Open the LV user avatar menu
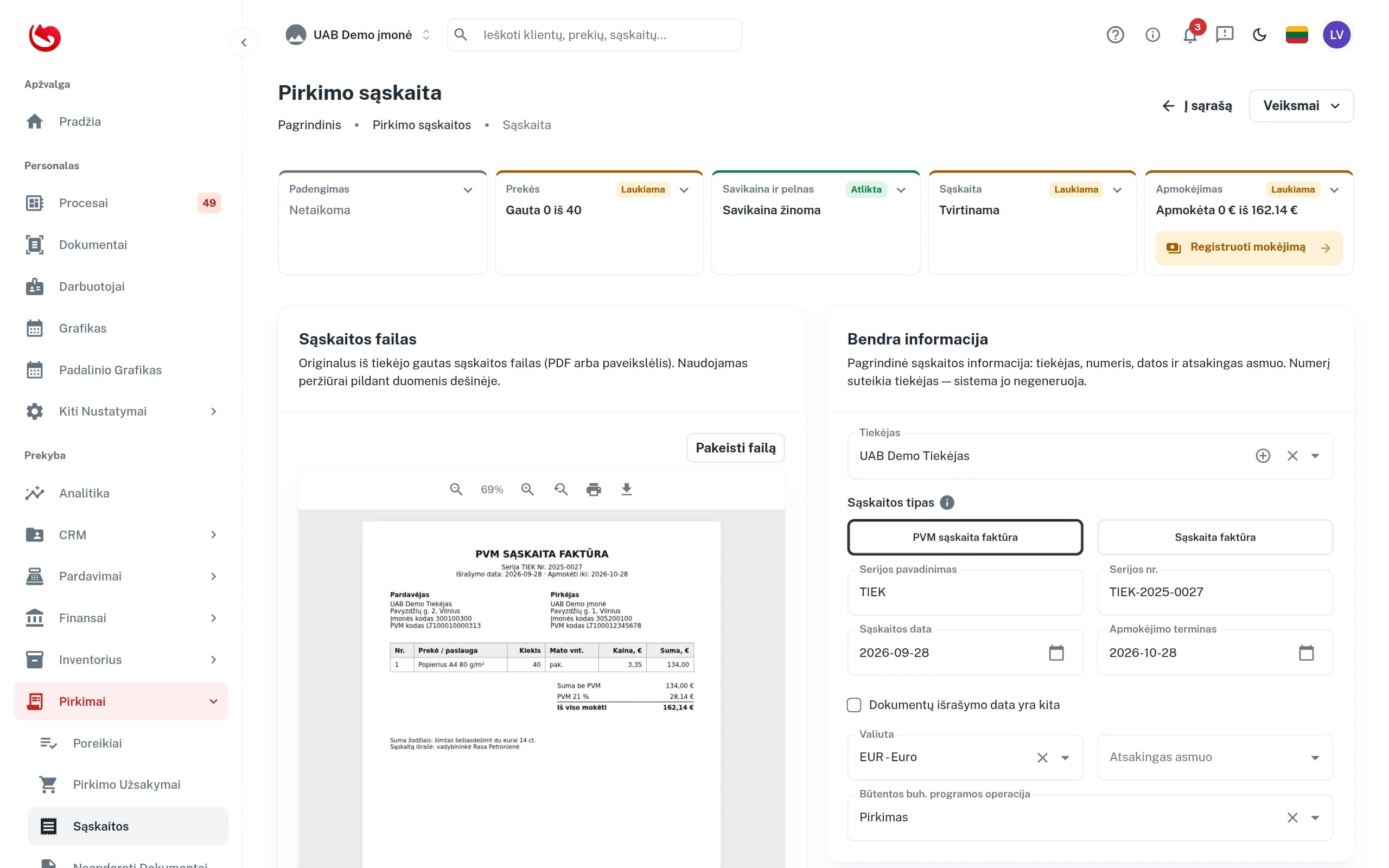Viewport: 1389px width, 868px height. pyautogui.click(x=1336, y=35)
